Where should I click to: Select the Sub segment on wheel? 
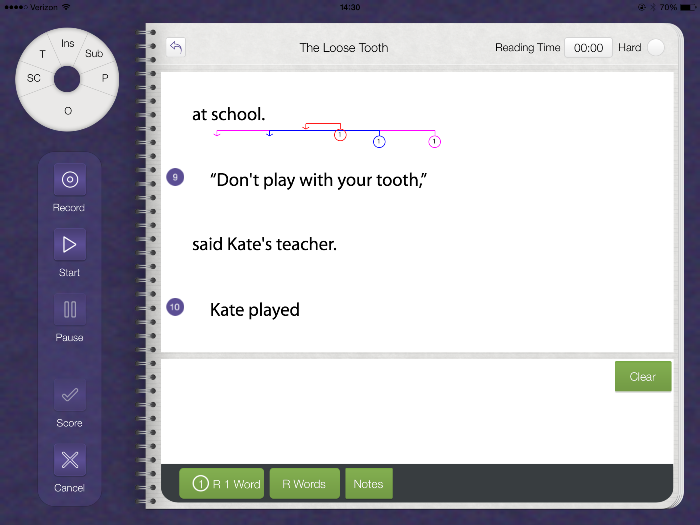[x=94, y=54]
